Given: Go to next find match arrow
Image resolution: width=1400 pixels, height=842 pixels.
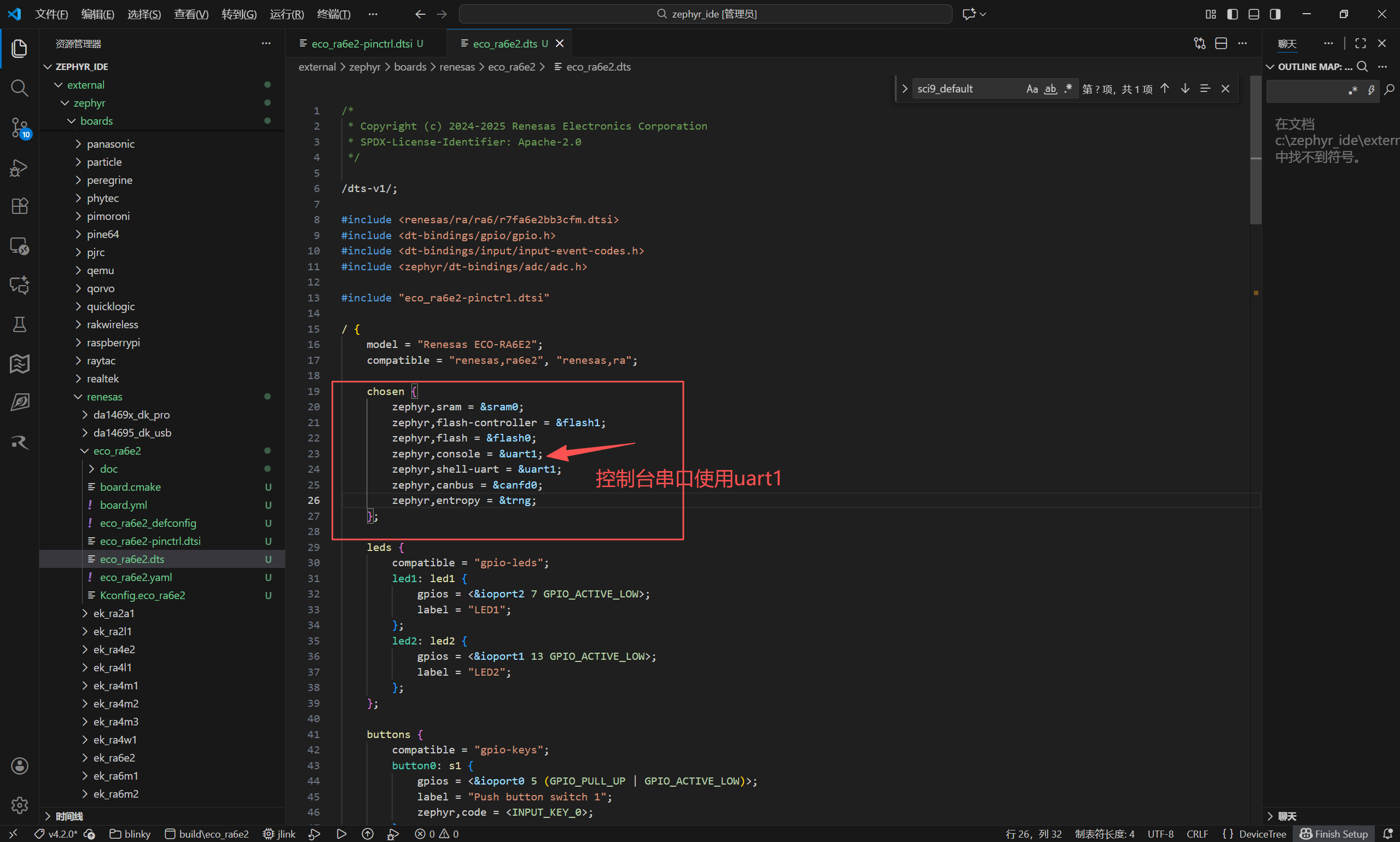Looking at the screenshot, I should [x=1185, y=89].
